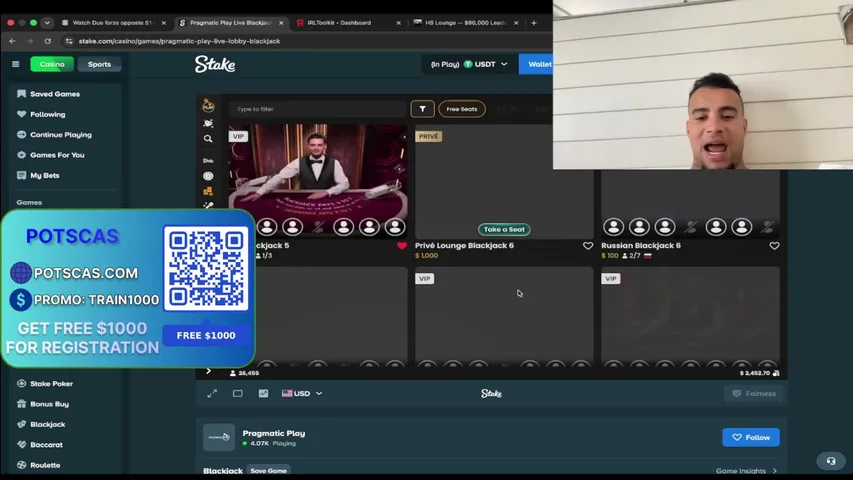
Task: Close the HS Lounge browser tab
Action: [x=516, y=23]
